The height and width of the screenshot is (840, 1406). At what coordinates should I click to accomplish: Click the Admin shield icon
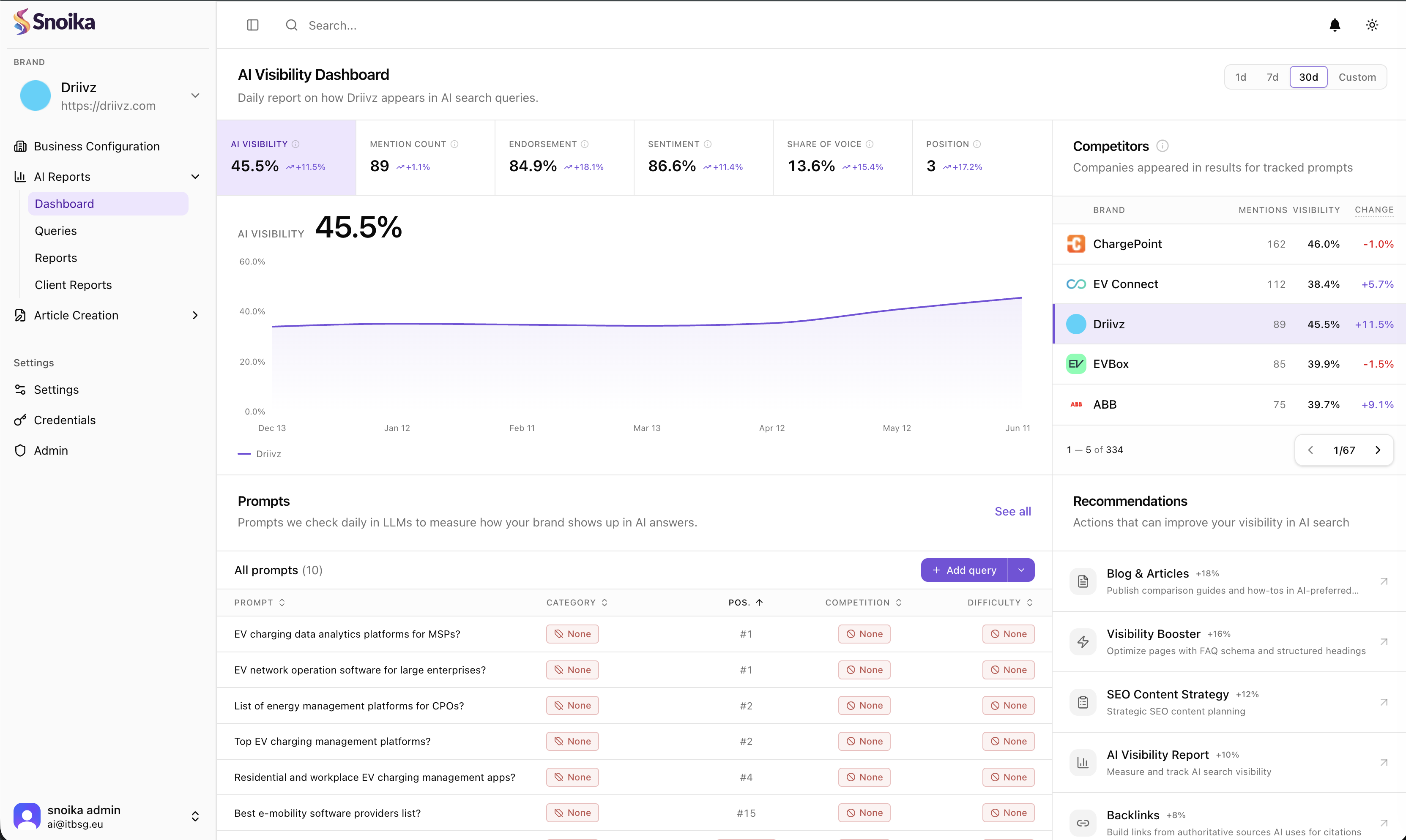tap(20, 450)
